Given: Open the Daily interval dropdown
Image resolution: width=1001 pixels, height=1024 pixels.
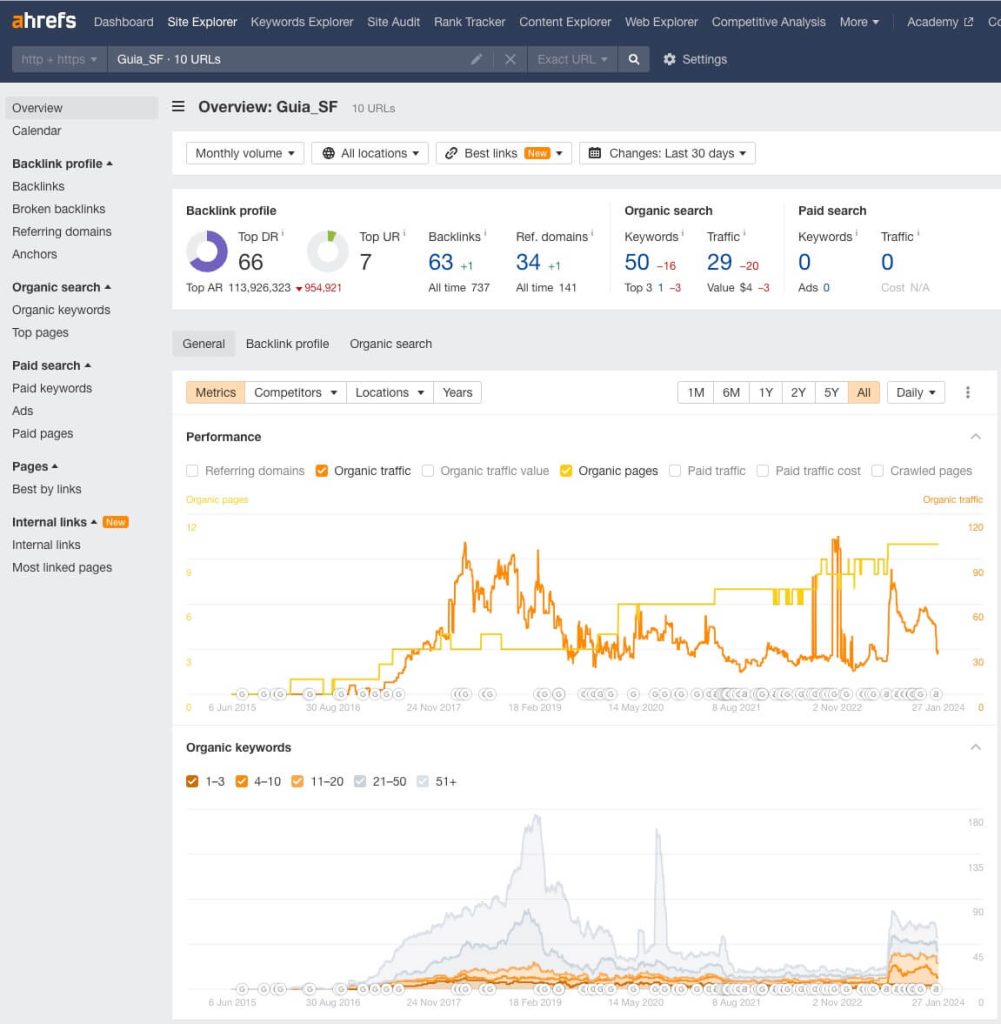Looking at the screenshot, I should click(x=915, y=392).
